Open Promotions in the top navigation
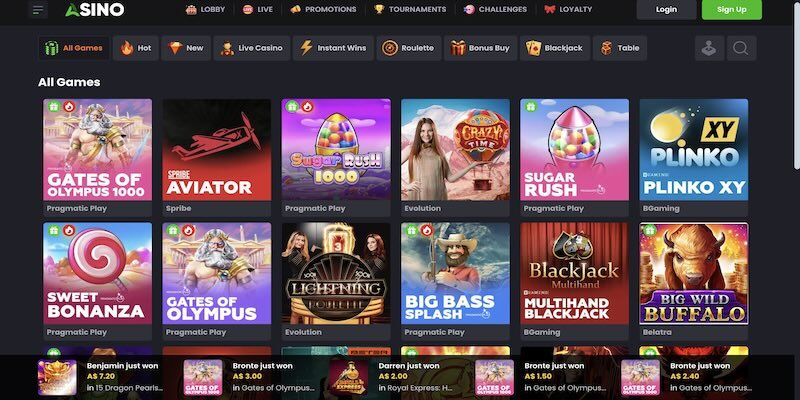This screenshot has width=800, height=400. pos(323,9)
